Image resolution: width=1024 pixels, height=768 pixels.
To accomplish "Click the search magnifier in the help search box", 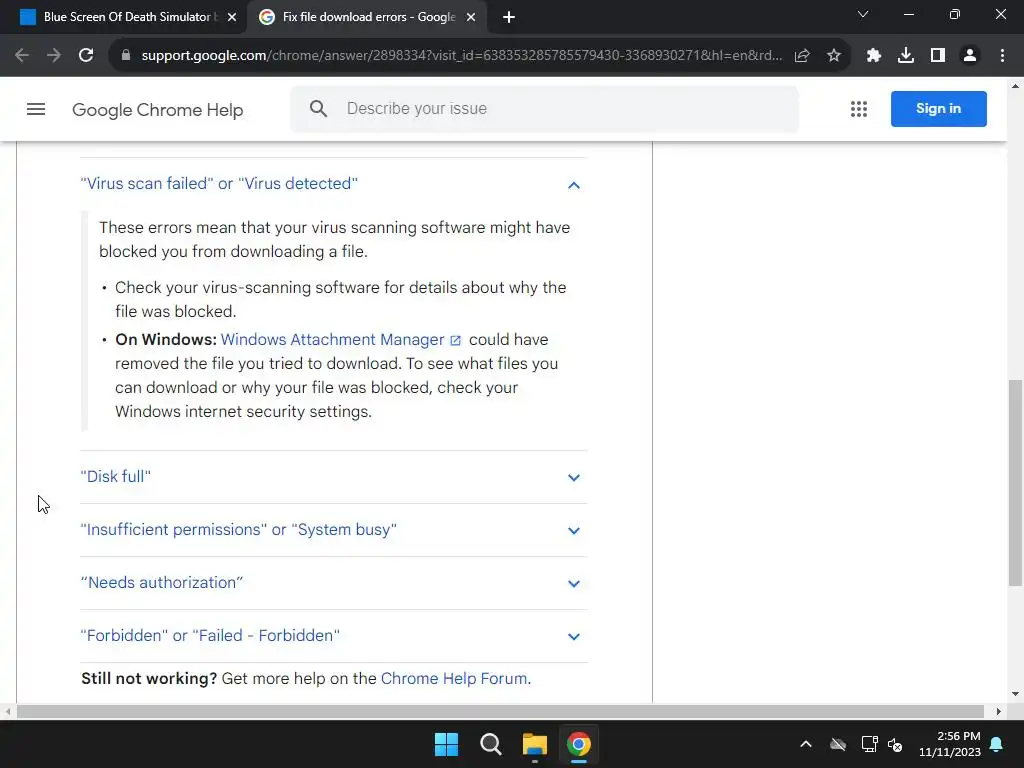I will 319,108.
